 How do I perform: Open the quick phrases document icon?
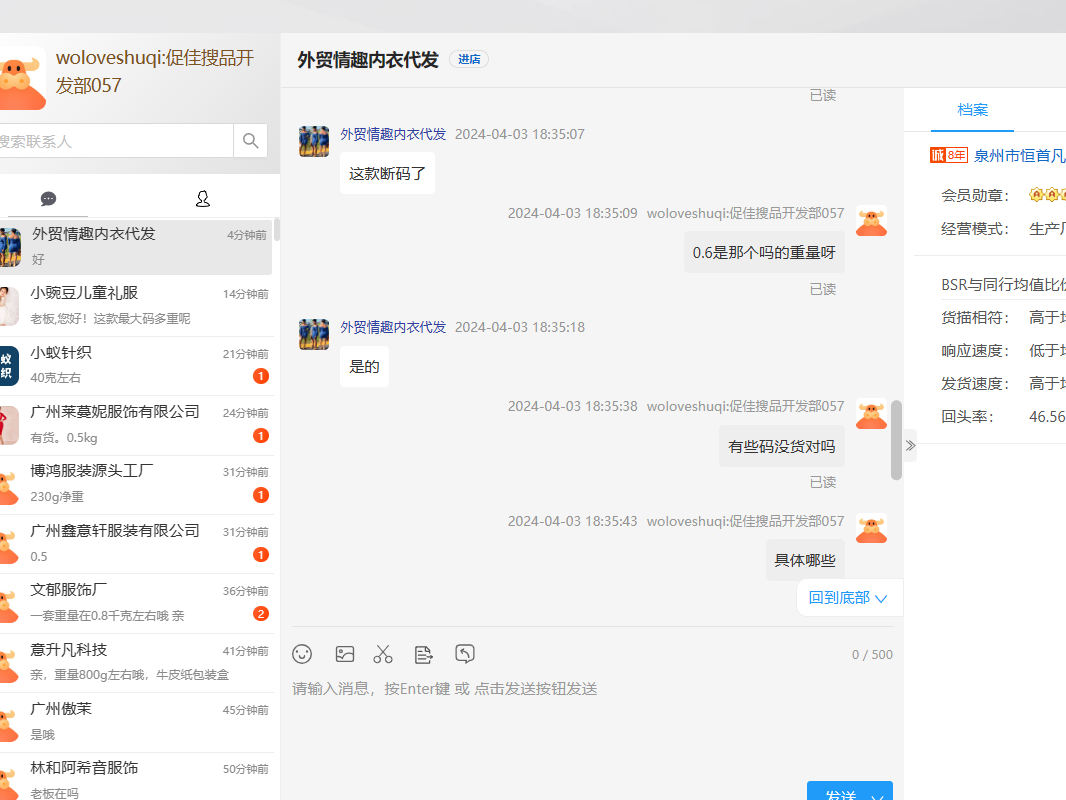tap(424, 654)
